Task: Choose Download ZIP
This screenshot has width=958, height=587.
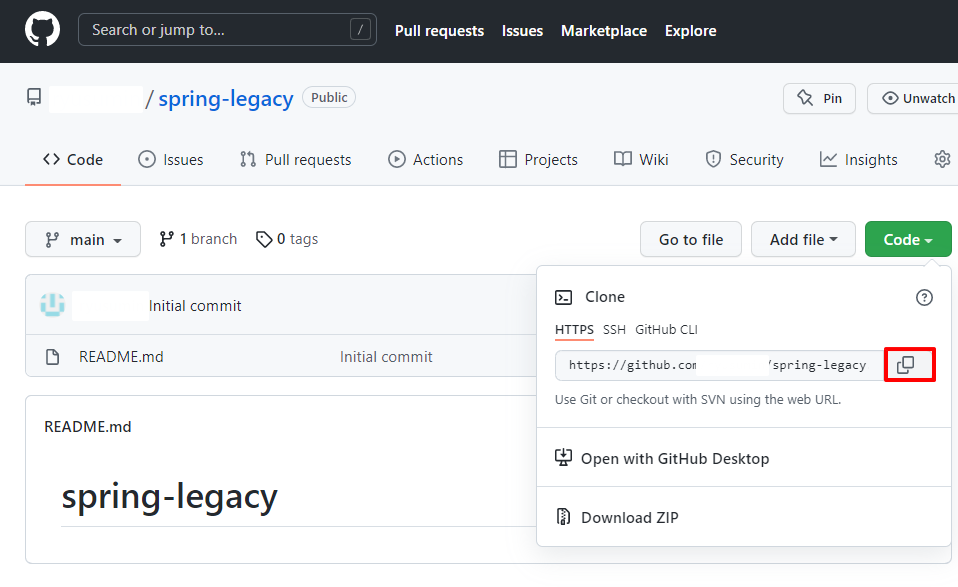Action: pyautogui.click(x=629, y=517)
